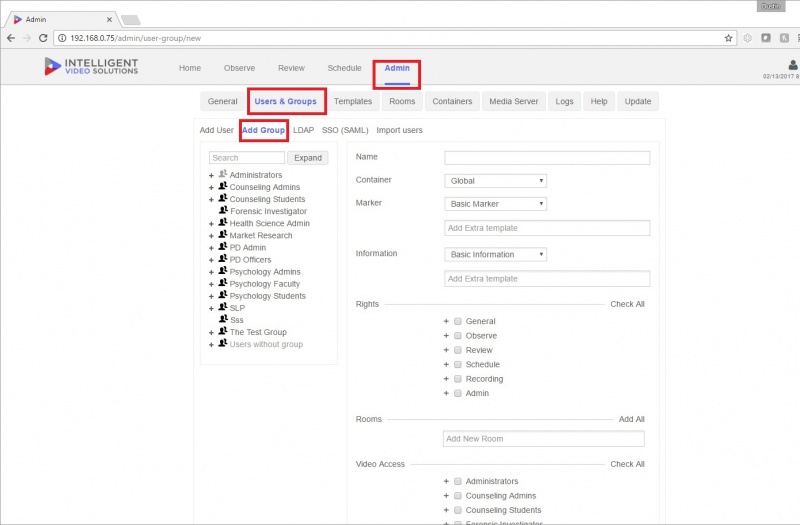Check the Review rights checkbox

(458, 350)
